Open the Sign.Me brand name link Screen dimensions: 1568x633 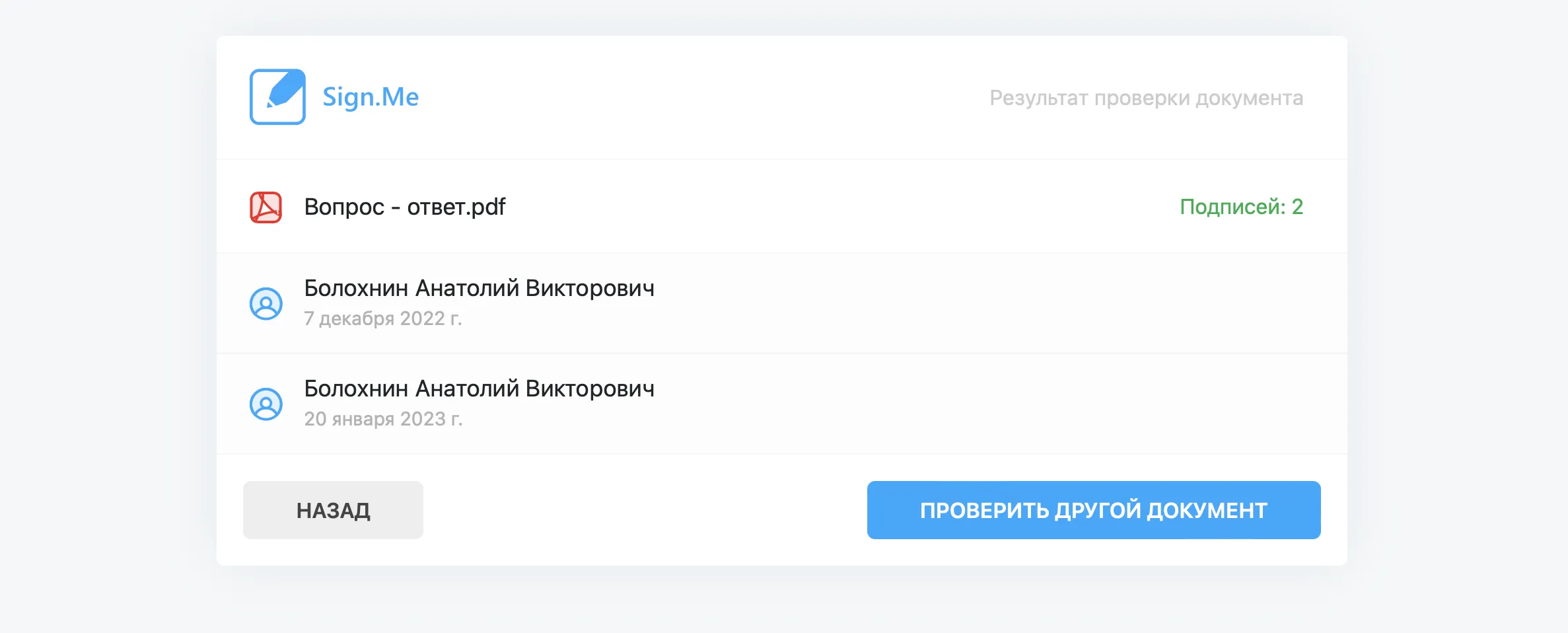(x=371, y=97)
